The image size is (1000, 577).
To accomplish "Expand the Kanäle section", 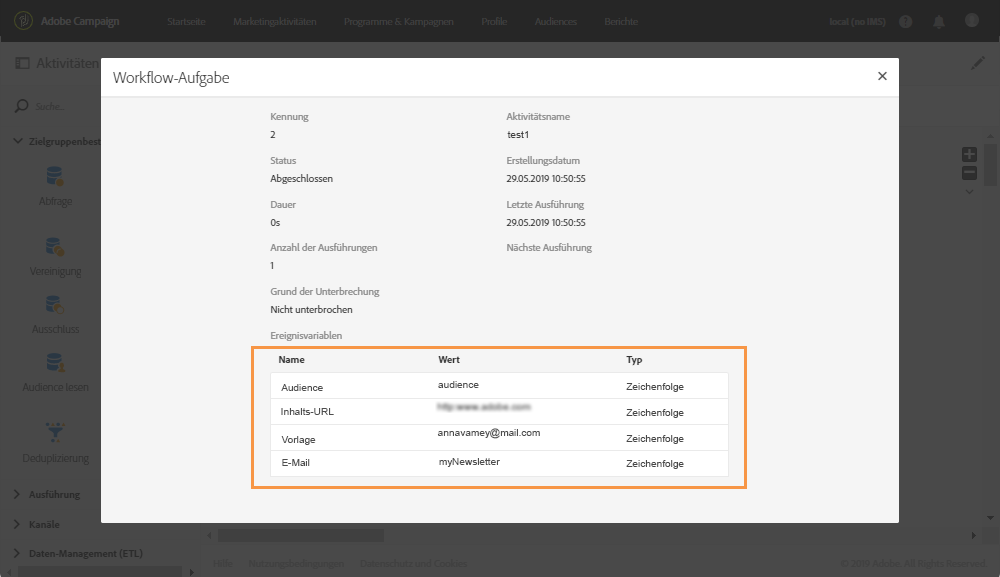I will [17, 524].
